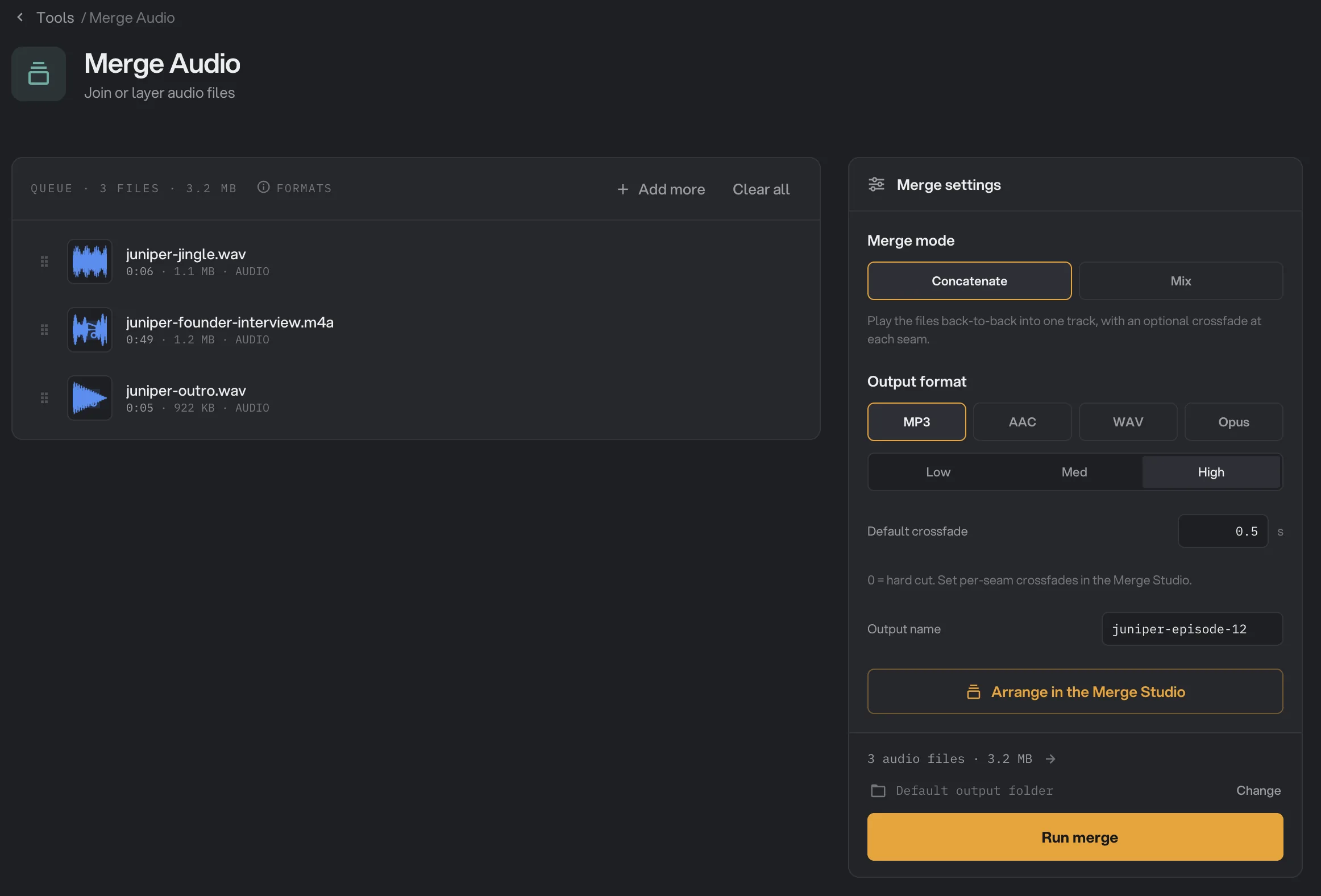Click the Default output folder icon
This screenshot has width=1321, height=896.
[878, 790]
